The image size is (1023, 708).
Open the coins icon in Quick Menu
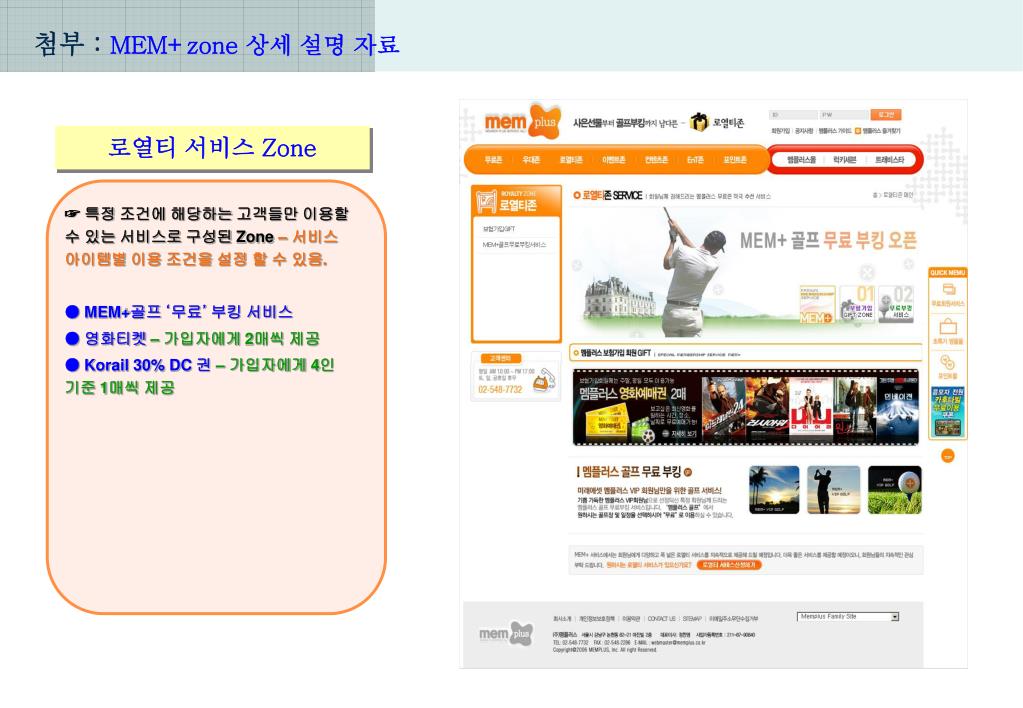(x=947, y=362)
